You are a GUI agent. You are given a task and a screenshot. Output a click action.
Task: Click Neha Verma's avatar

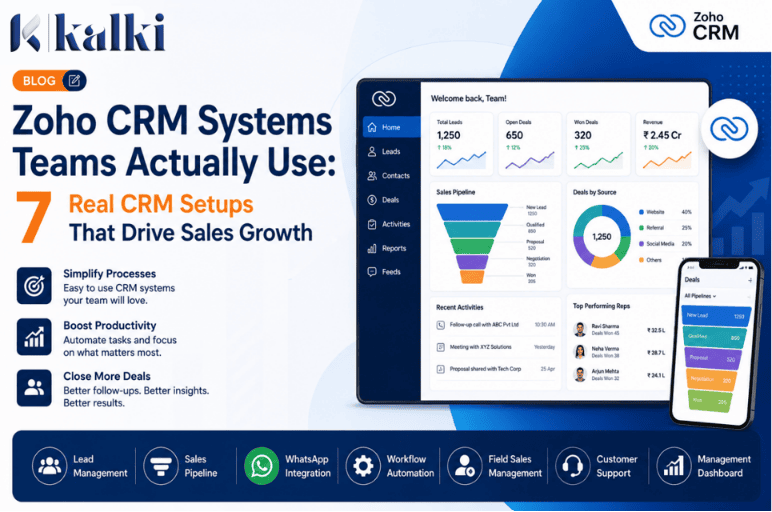[x=580, y=352]
